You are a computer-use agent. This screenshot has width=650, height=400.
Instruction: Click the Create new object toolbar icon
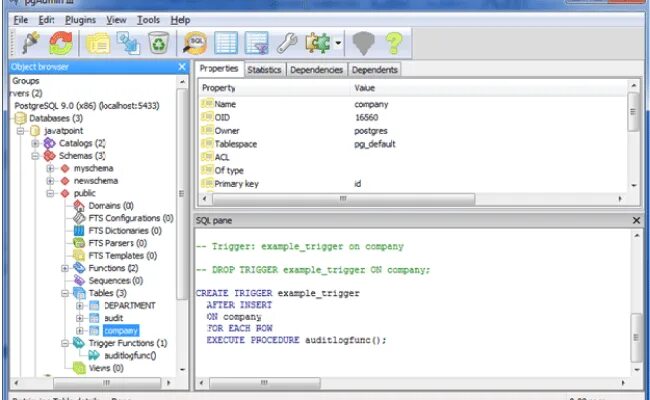coord(128,43)
